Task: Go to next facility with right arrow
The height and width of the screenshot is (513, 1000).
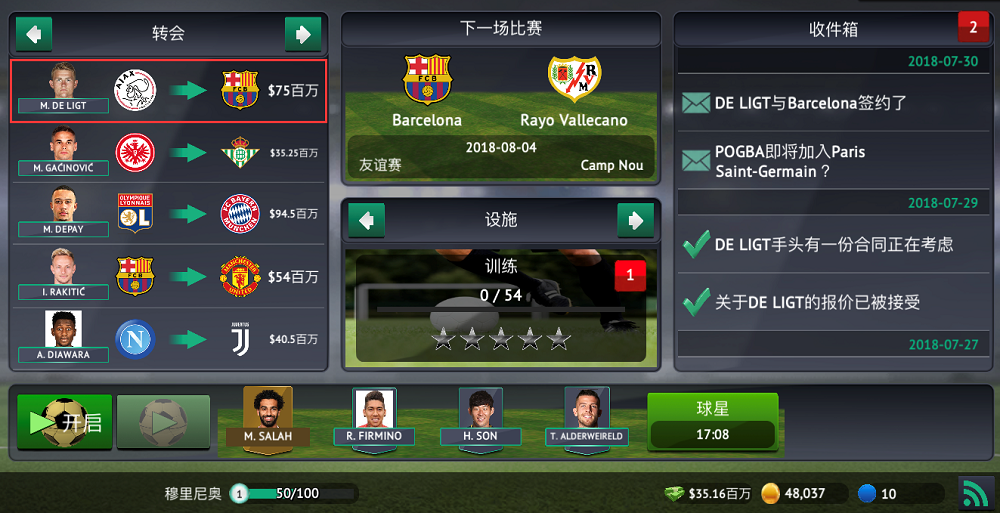Action: [636, 220]
